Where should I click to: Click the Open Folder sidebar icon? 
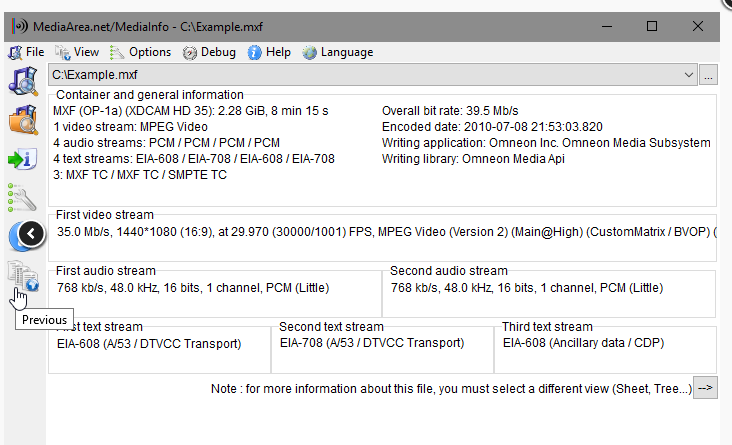pos(22,119)
